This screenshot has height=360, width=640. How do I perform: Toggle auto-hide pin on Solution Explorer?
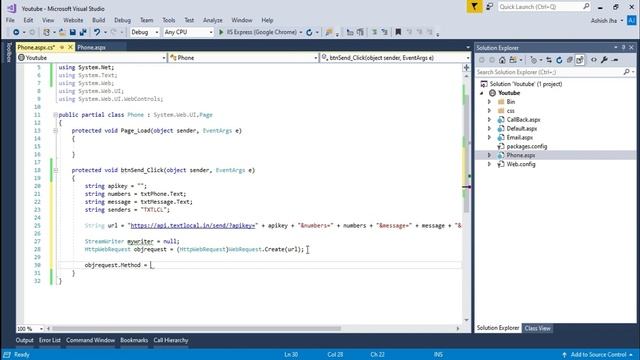click(623, 48)
